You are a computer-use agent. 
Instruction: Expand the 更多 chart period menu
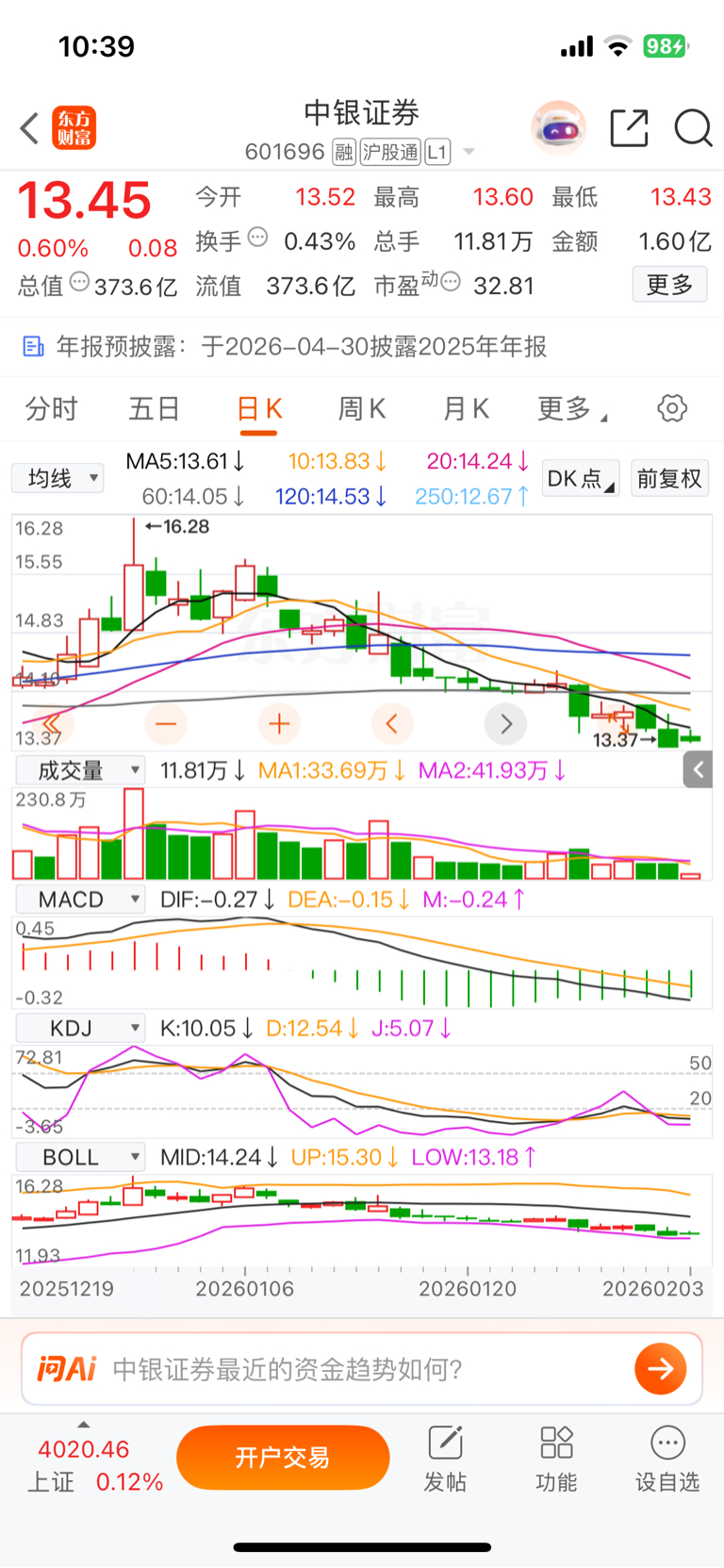572,409
